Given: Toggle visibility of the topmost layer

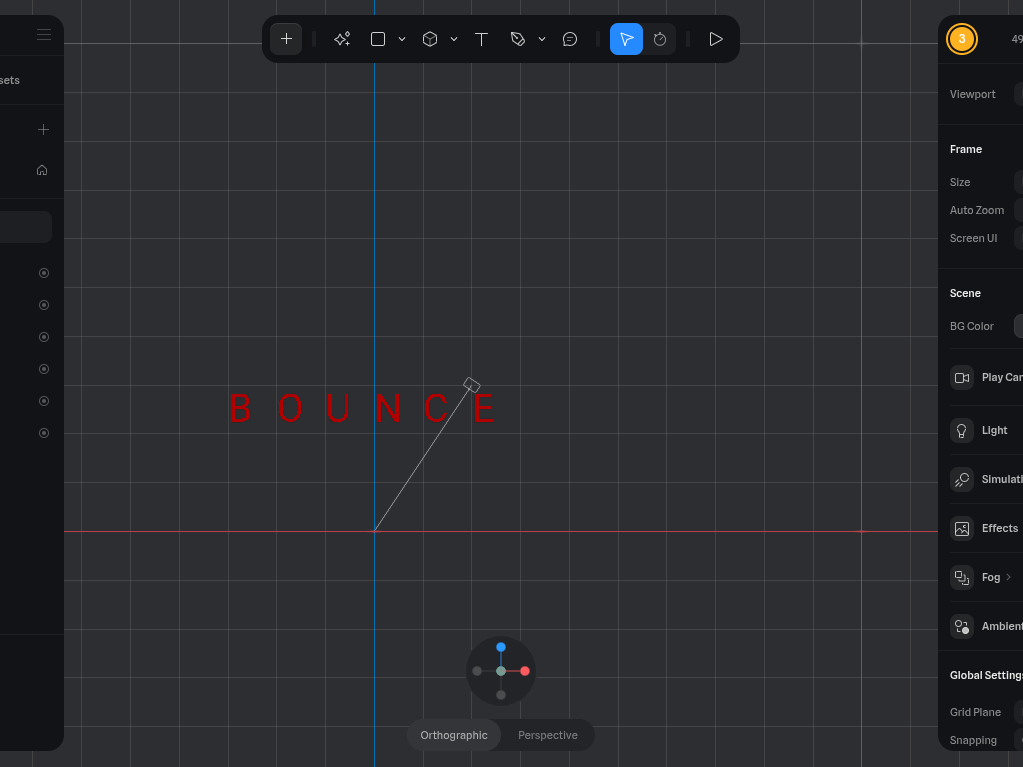Looking at the screenshot, I should click(44, 273).
